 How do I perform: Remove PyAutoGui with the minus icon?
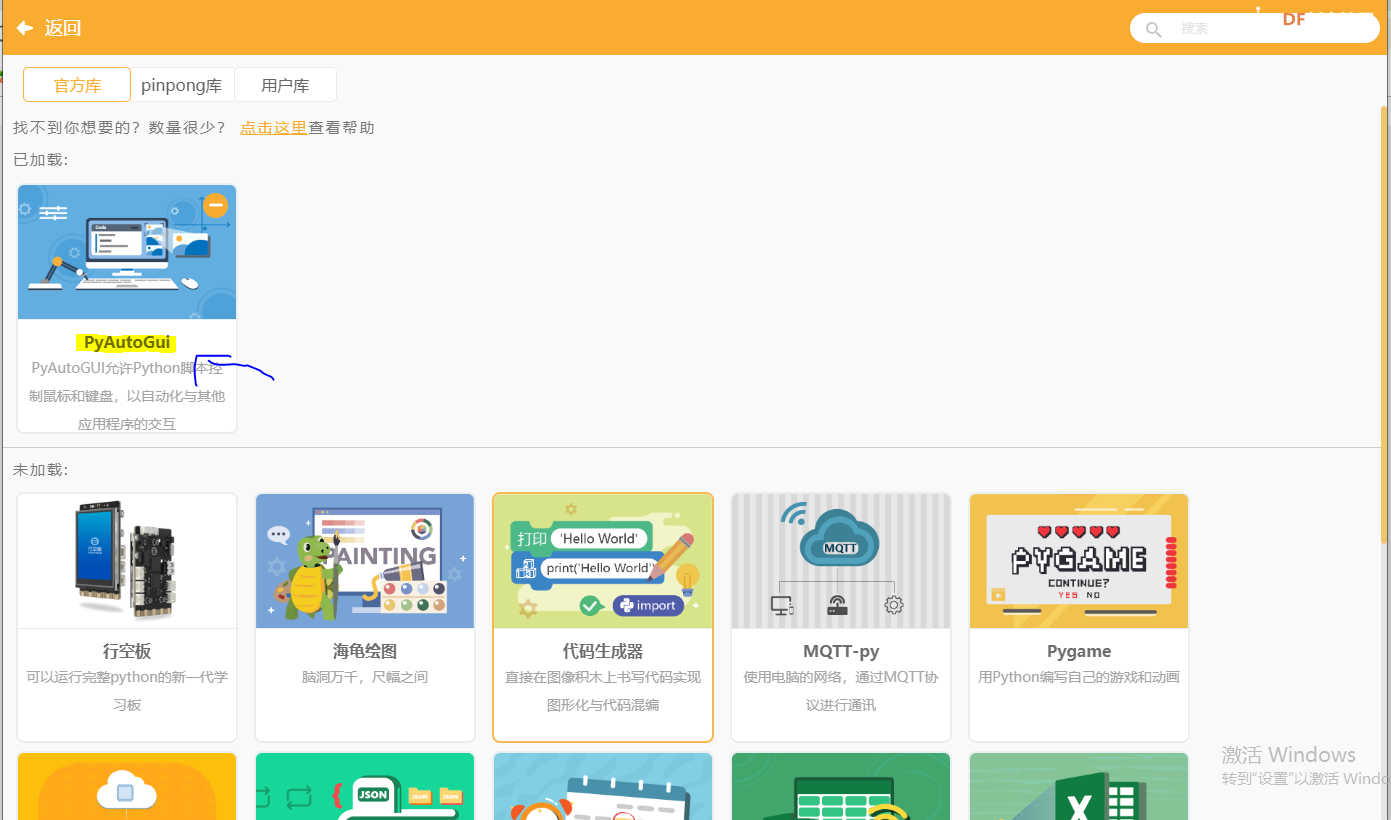[215, 205]
